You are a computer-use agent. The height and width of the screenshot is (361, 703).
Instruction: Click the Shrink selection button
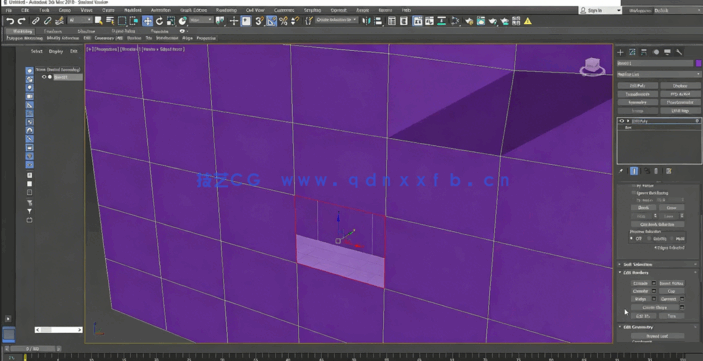(643, 208)
